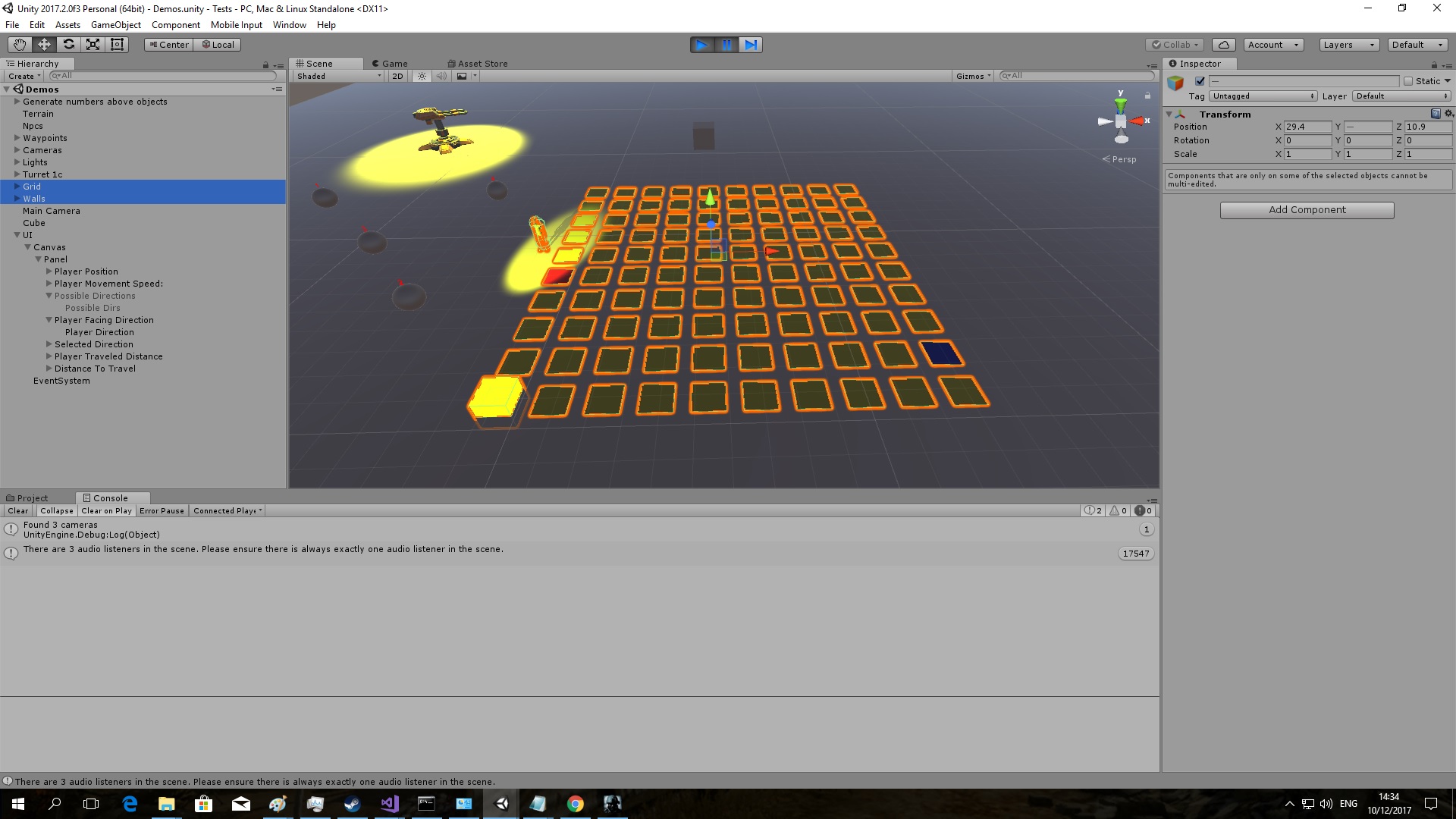Open the scene effects image dropdown
The image size is (1456, 819).
click(x=466, y=76)
